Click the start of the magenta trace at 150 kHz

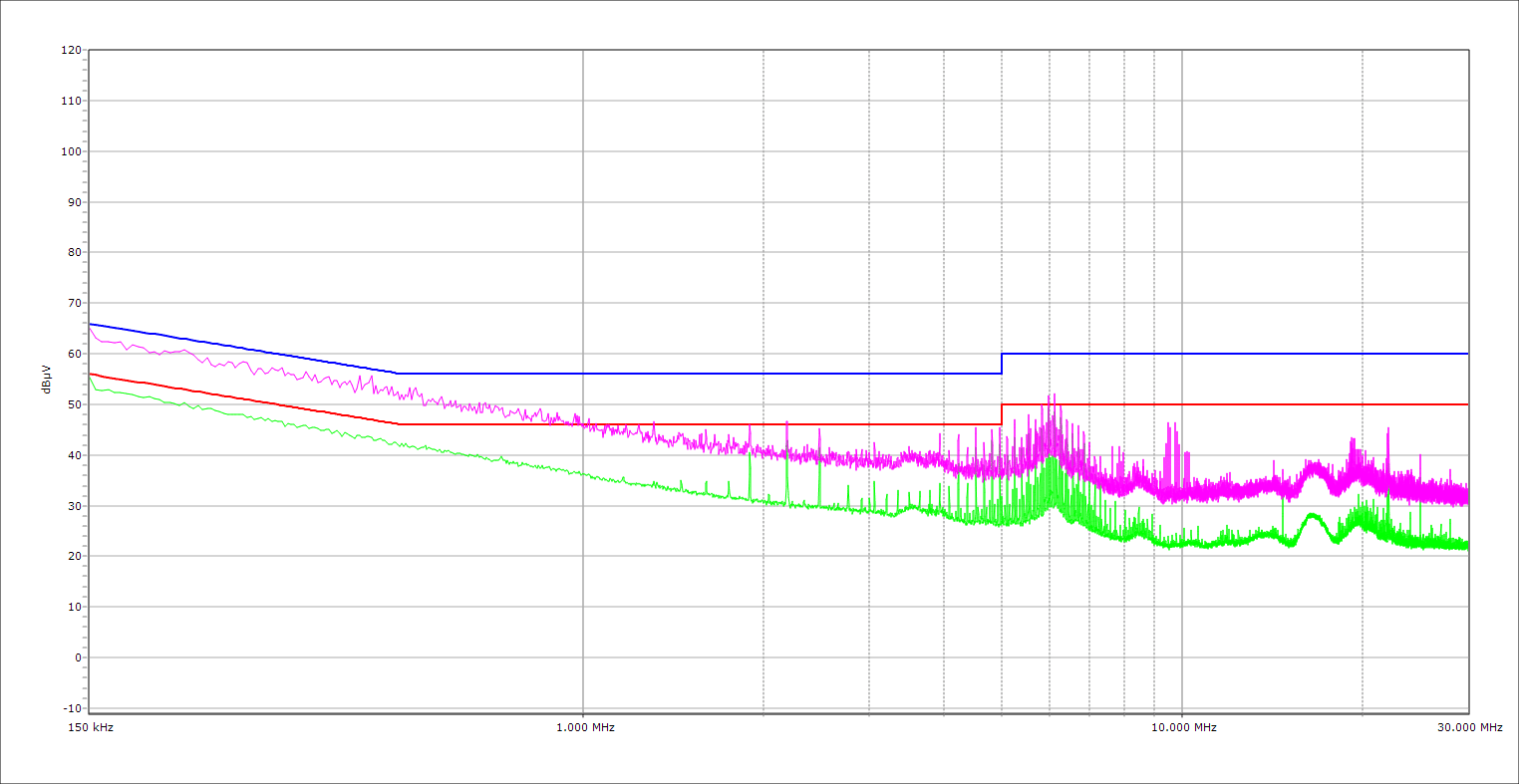point(91,327)
